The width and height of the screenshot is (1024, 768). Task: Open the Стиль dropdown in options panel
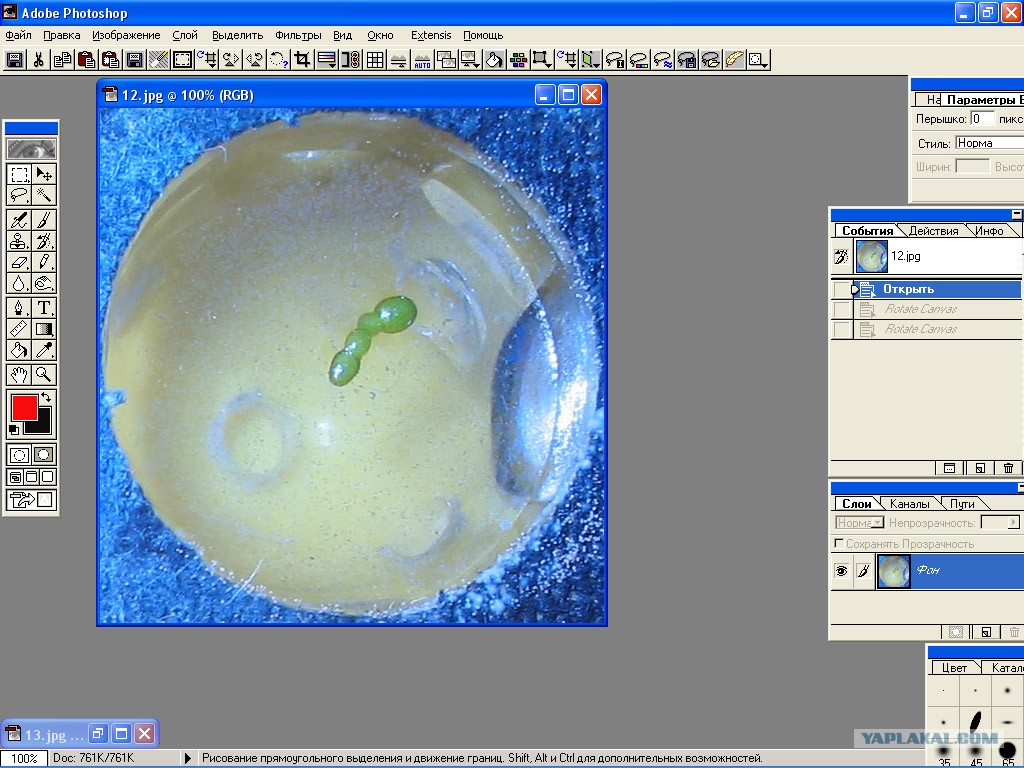point(988,143)
